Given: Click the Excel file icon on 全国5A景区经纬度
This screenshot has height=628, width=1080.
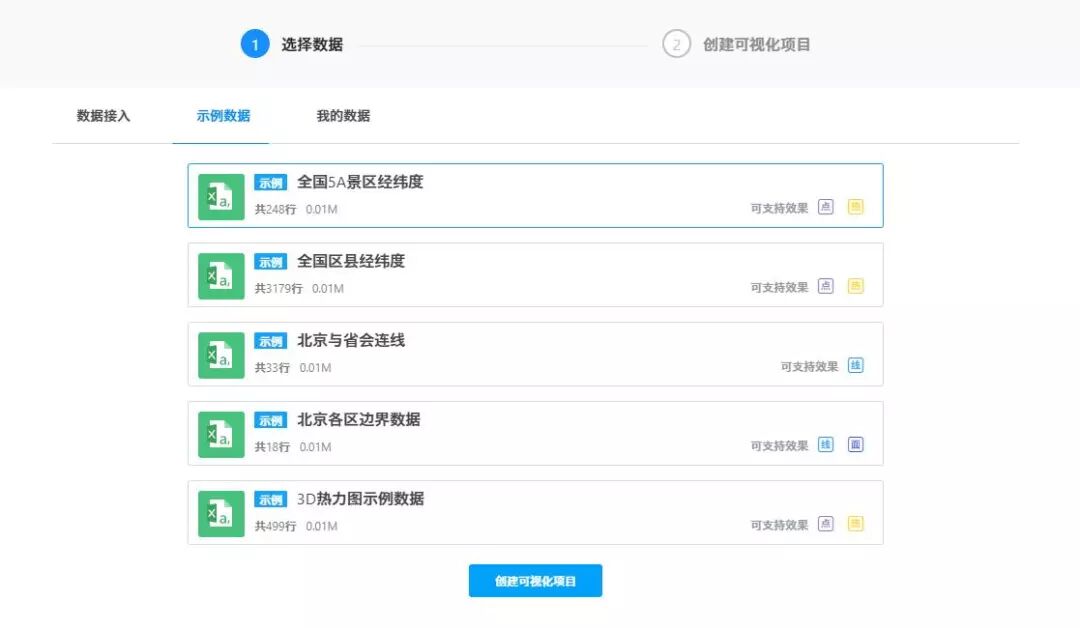Looking at the screenshot, I should coord(221,196).
